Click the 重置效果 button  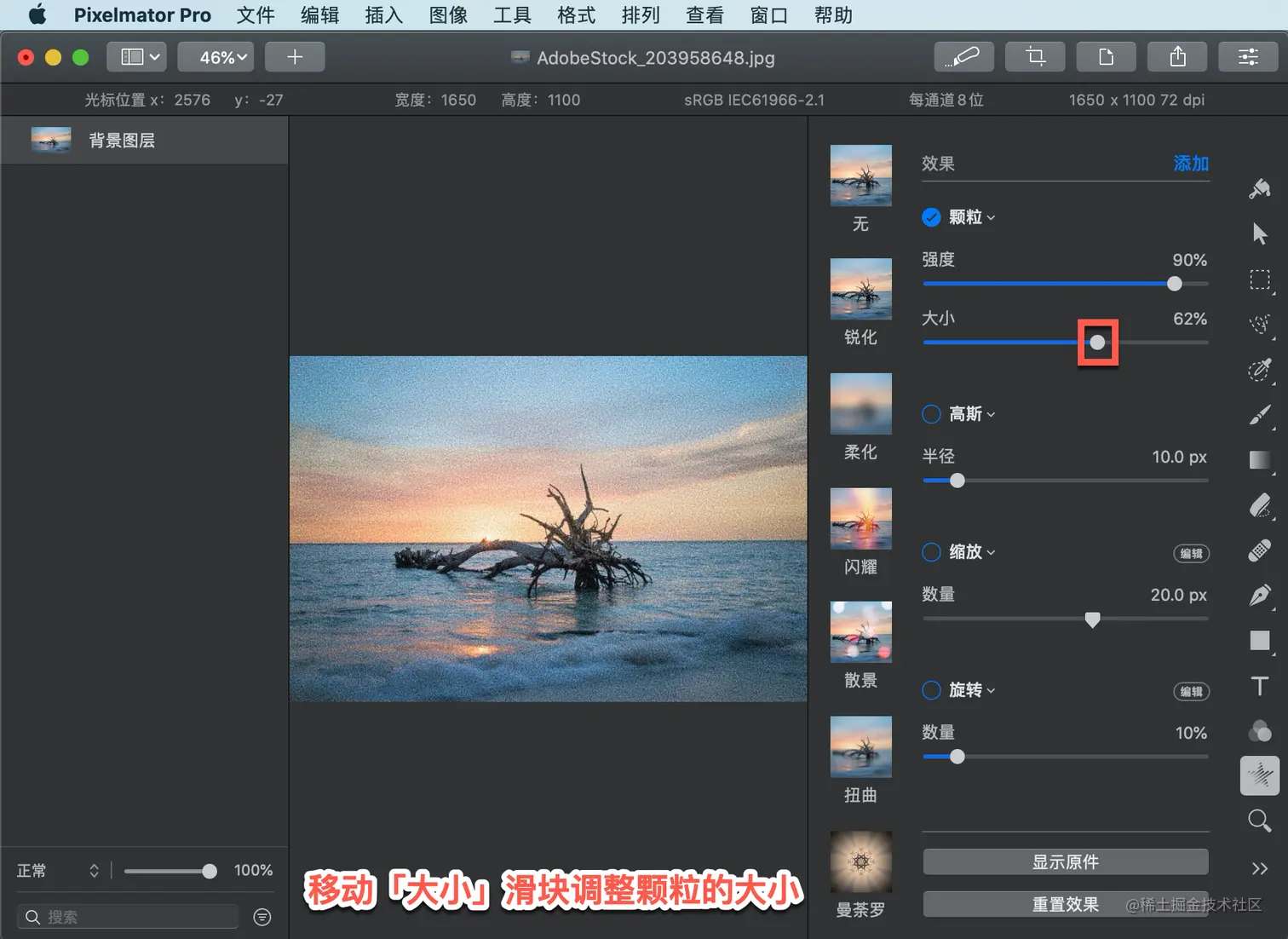[1066, 904]
